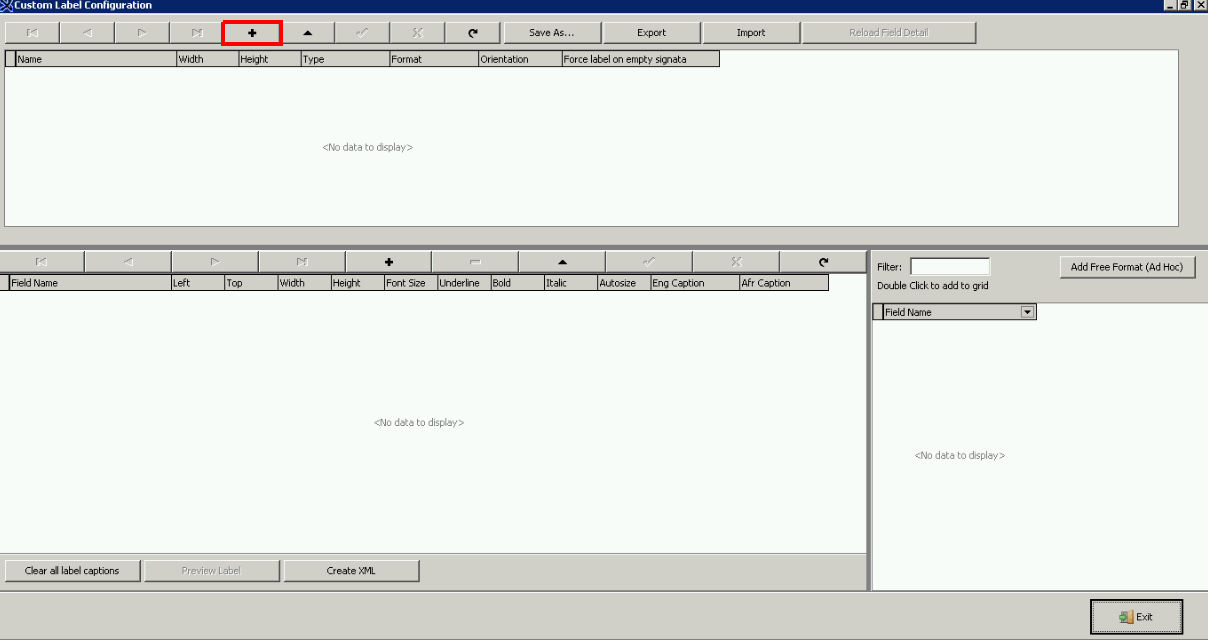Viewport: 1208px width, 640px height.
Task: Go to previous record in label navigator
Action: point(87,33)
